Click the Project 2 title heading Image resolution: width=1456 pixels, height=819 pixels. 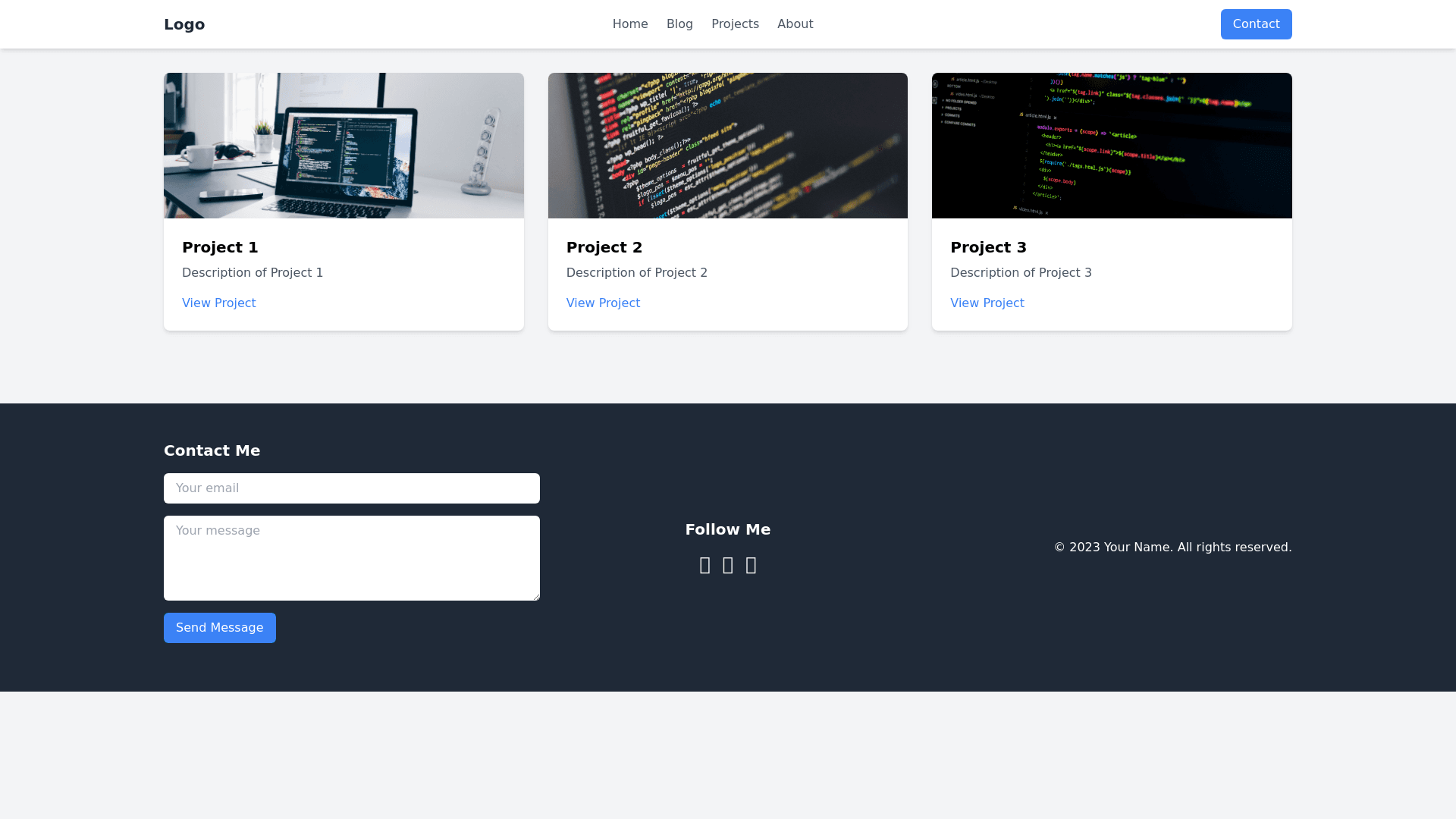604,247
